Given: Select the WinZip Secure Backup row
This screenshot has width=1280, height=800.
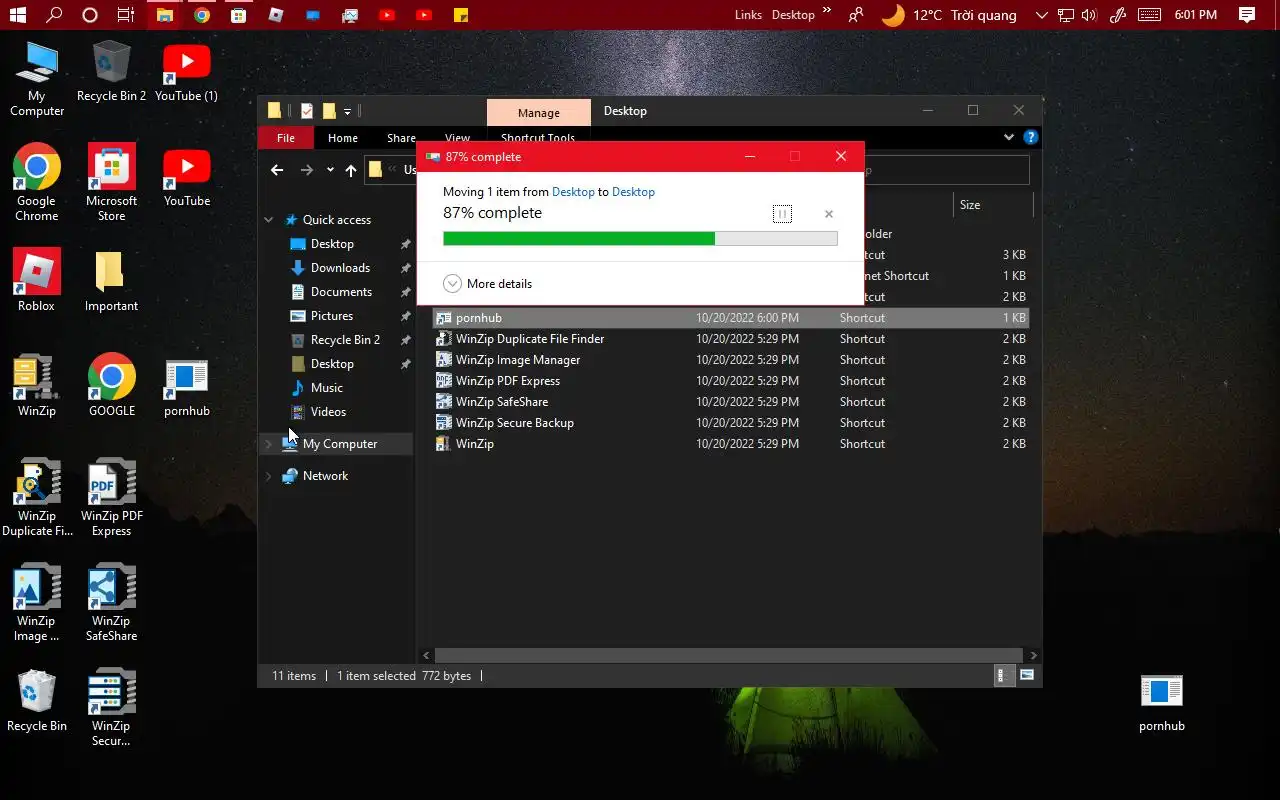Looking at the screenshot, I should point(730,423).
